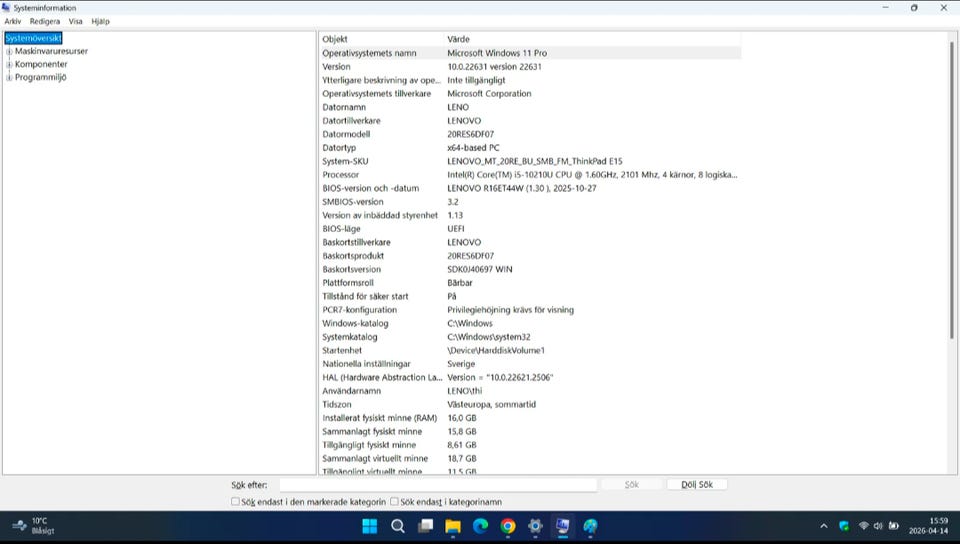Expand the Maskinvaruresurser tree node
This screenshot has width=960, height=544.
point(9,51)
